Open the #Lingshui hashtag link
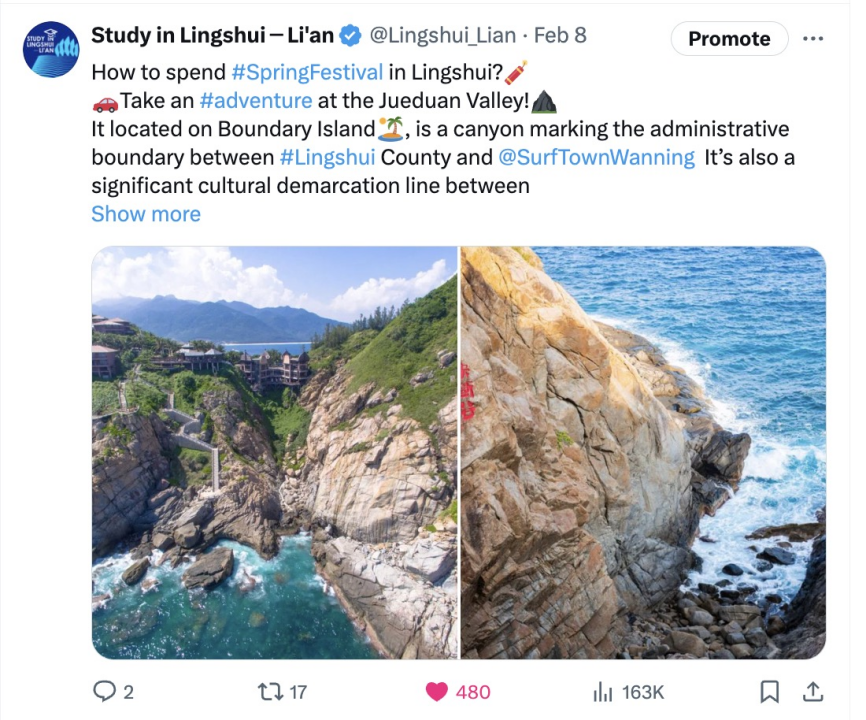Screen dimensions: 866x720 (328, 157)
